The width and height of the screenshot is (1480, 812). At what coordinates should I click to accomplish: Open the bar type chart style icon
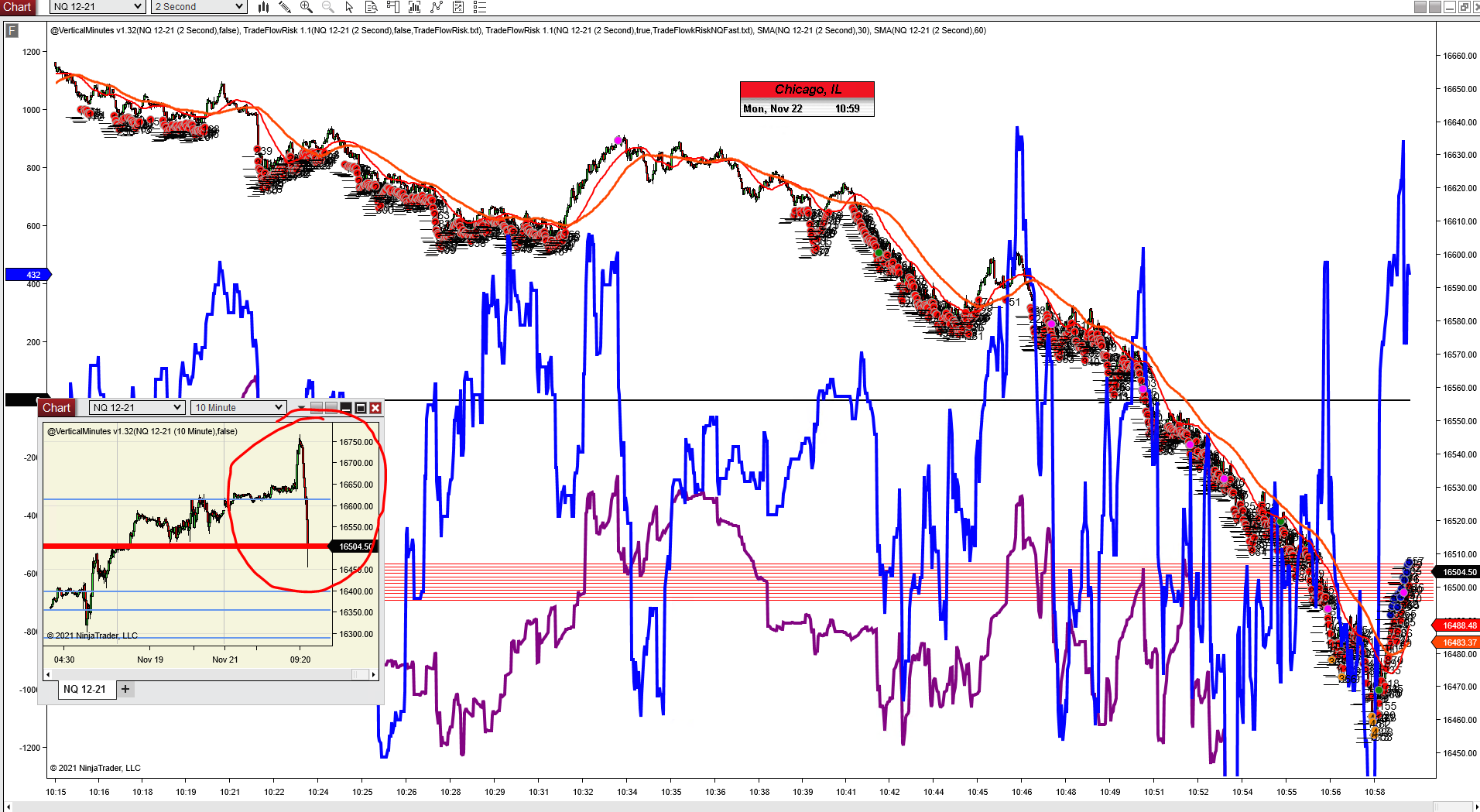[x=263, y=7]
